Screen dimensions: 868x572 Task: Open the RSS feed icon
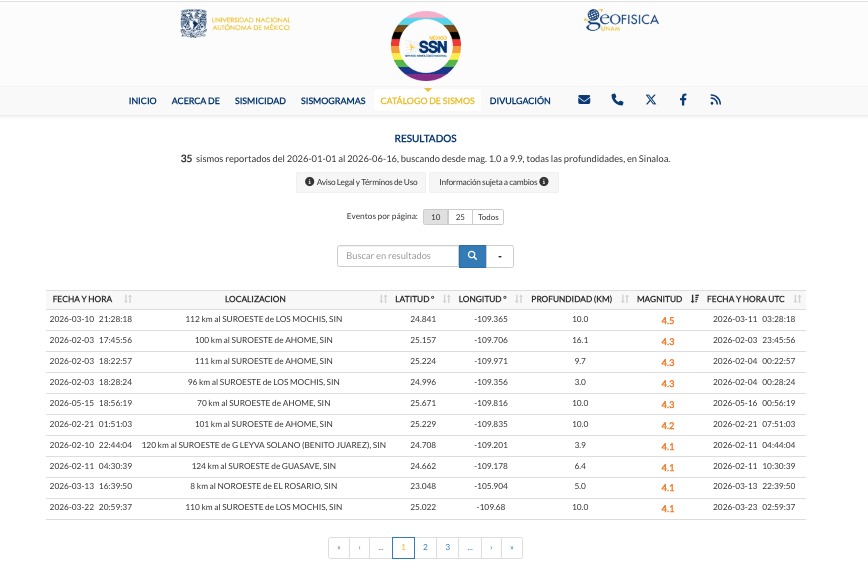[715, 100]
